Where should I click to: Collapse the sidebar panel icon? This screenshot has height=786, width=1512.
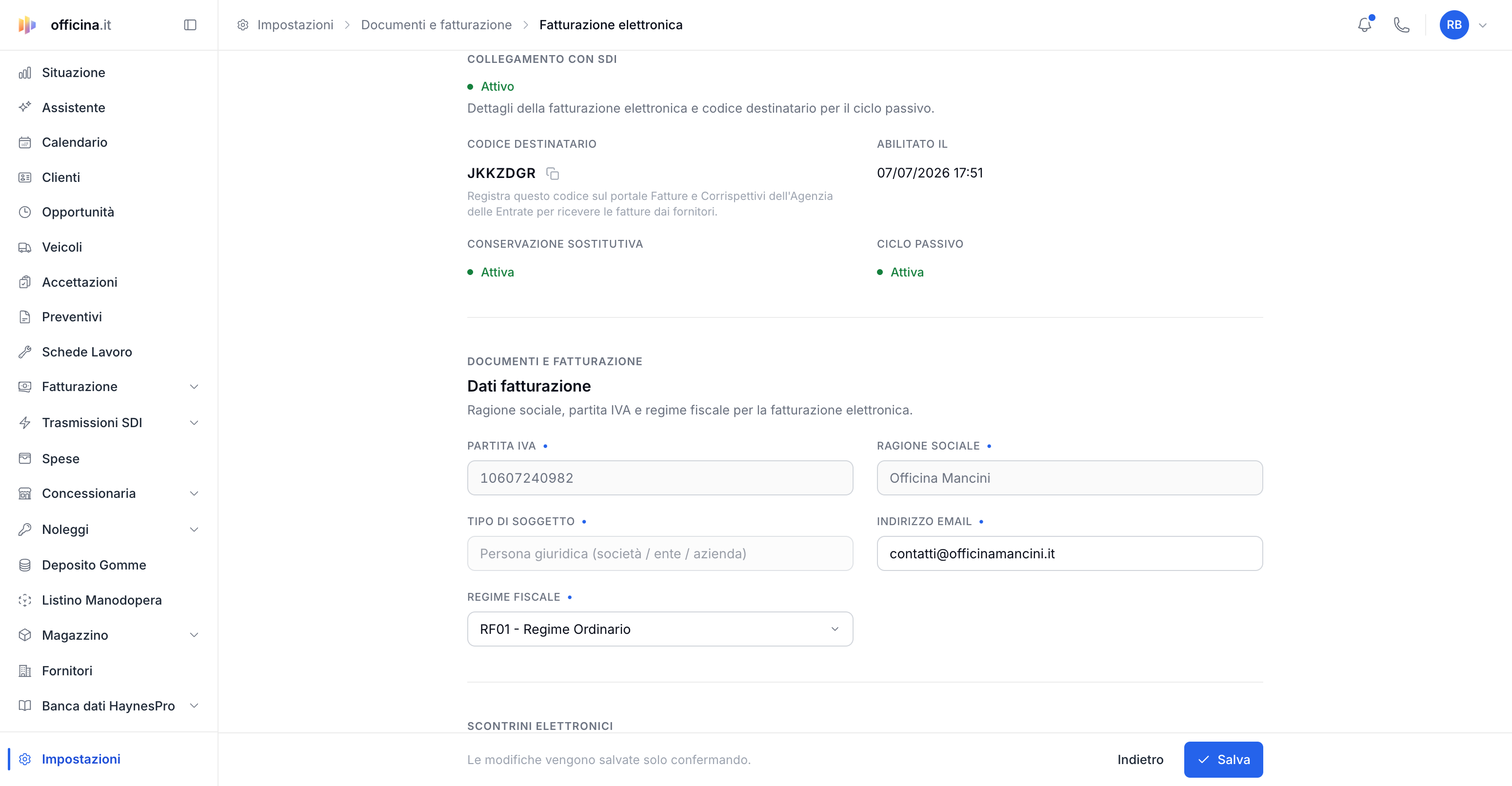coord(190,25)
